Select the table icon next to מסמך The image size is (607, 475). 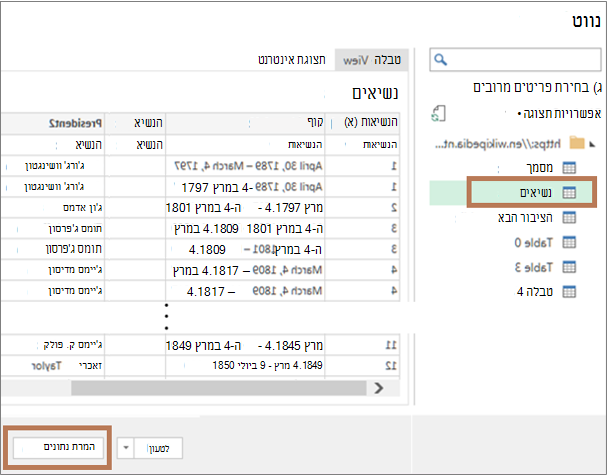click(x=569, y=168)
